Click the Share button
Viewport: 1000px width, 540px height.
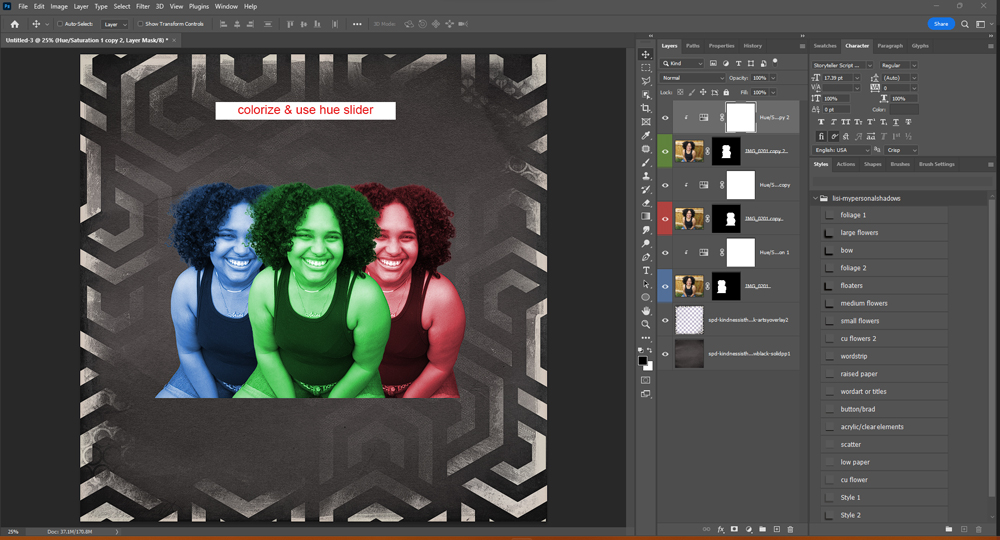941,24
